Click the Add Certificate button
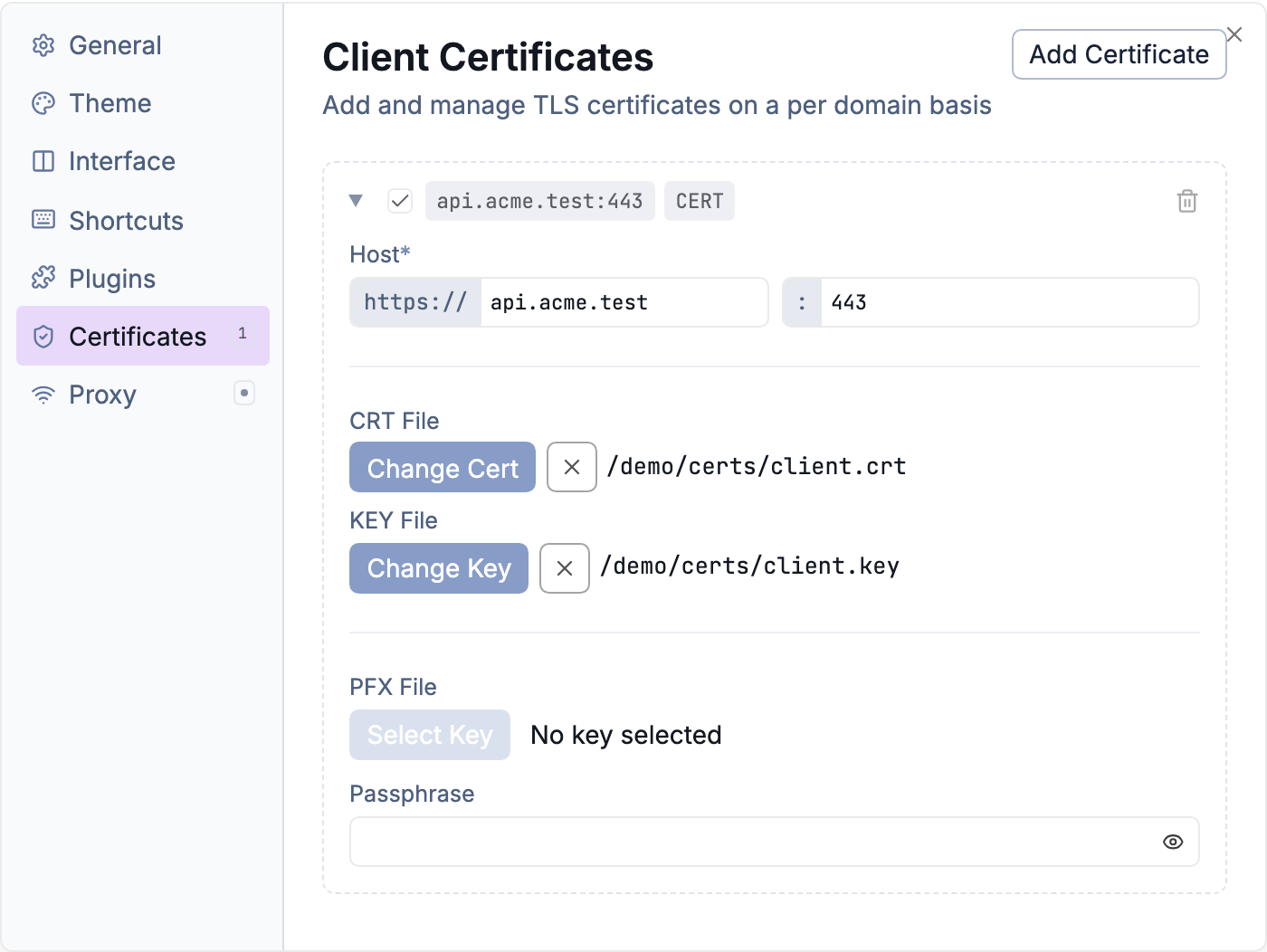1267x952 pixels. pos(1119,54)
